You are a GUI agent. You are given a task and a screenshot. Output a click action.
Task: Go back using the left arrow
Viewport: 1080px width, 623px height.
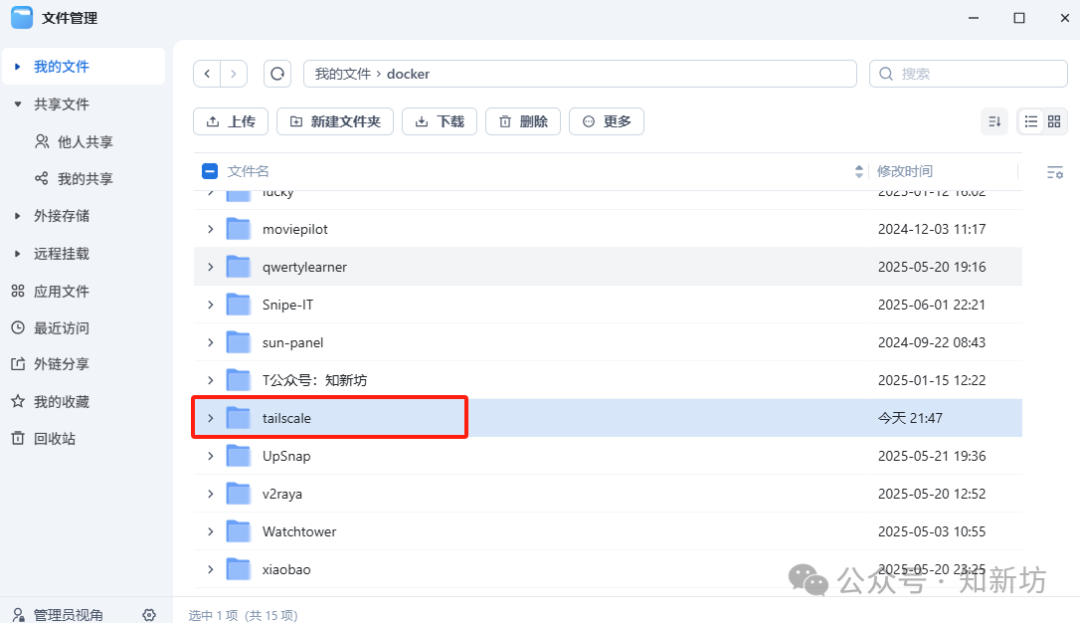[x=207, y=74]
